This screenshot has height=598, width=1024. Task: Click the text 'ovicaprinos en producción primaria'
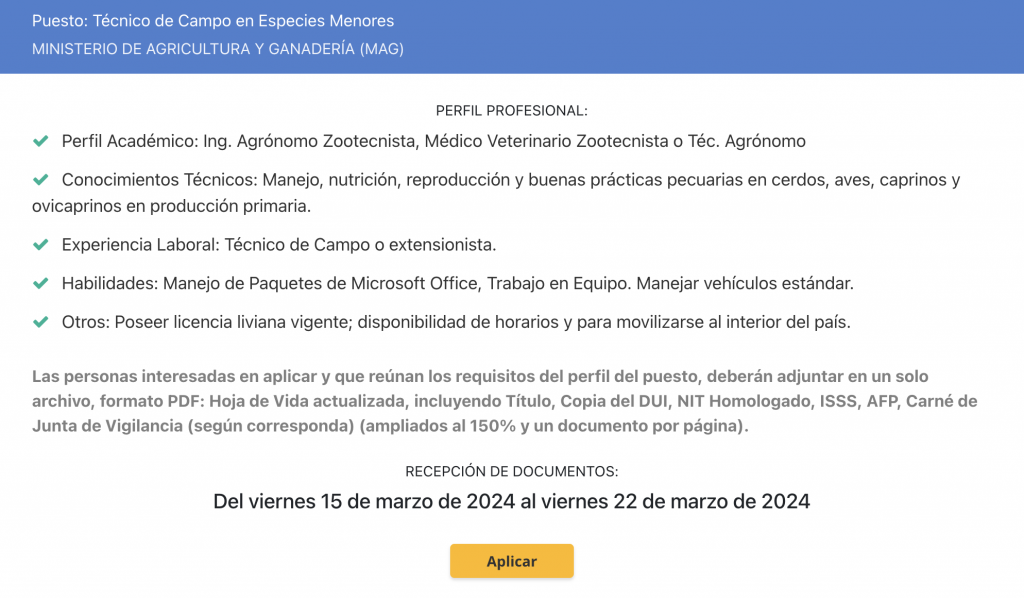click(171, 206)
